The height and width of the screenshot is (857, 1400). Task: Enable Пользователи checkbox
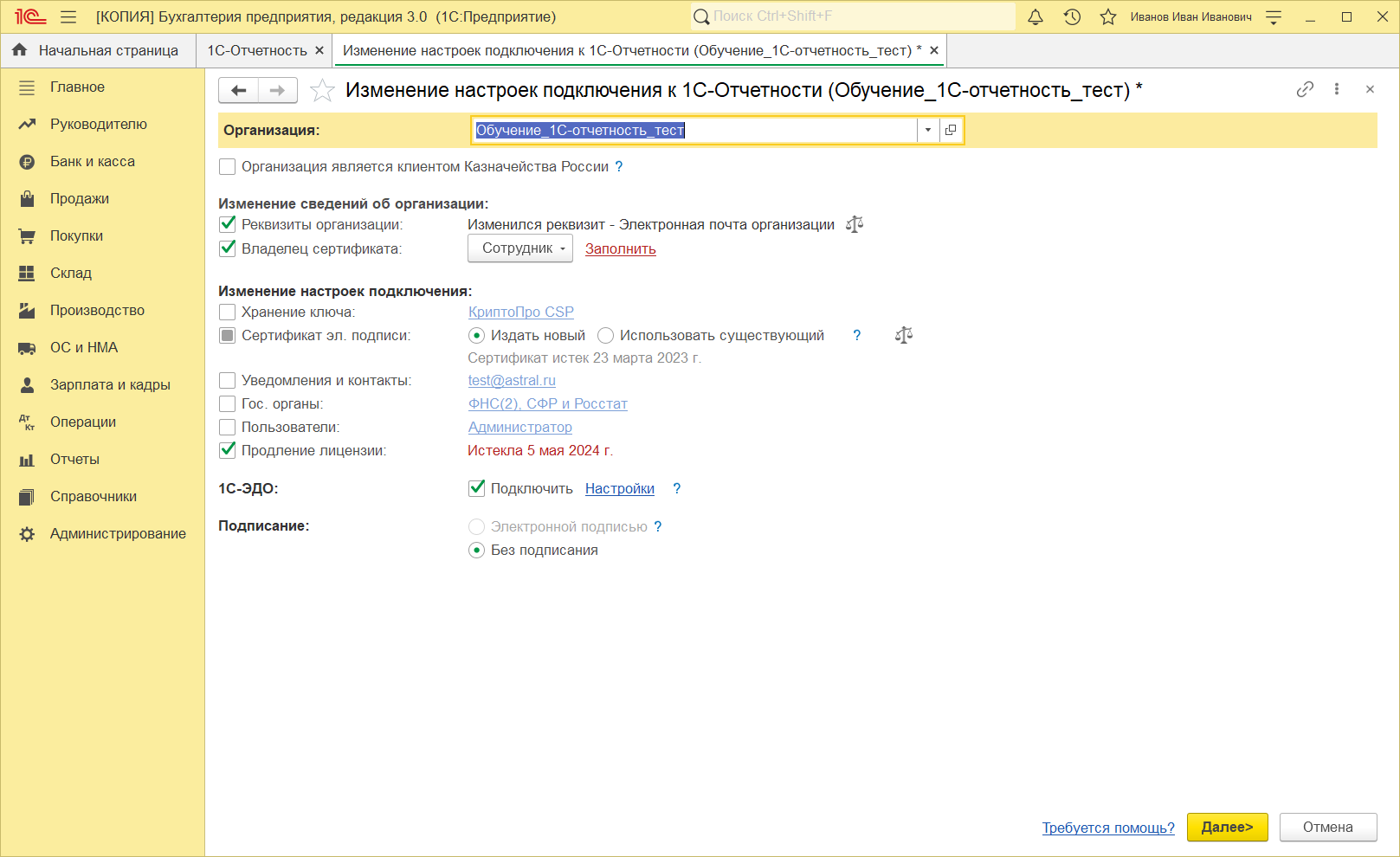[x=228, y=427]
